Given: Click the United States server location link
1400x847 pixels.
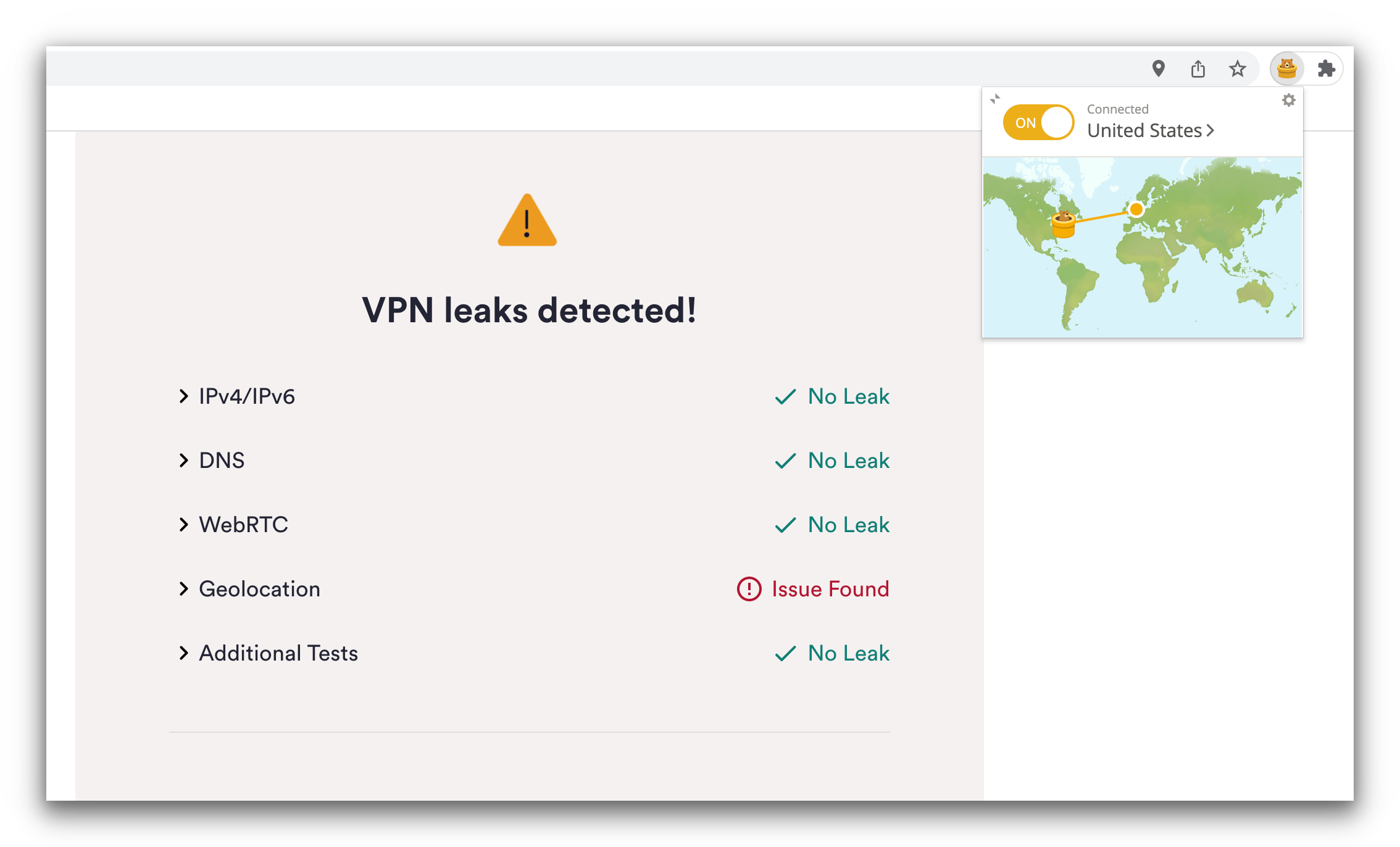Looking at the screenshot, I should click(x=1152, y=129).
